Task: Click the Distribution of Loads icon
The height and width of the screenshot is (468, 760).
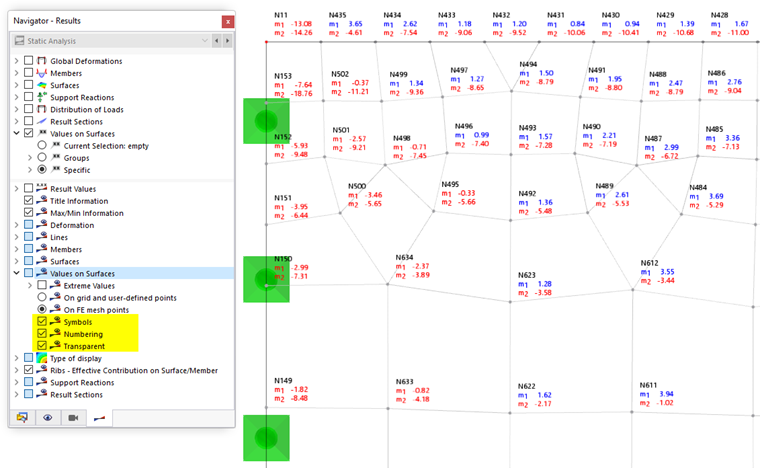Action: [x=42, y=109]
